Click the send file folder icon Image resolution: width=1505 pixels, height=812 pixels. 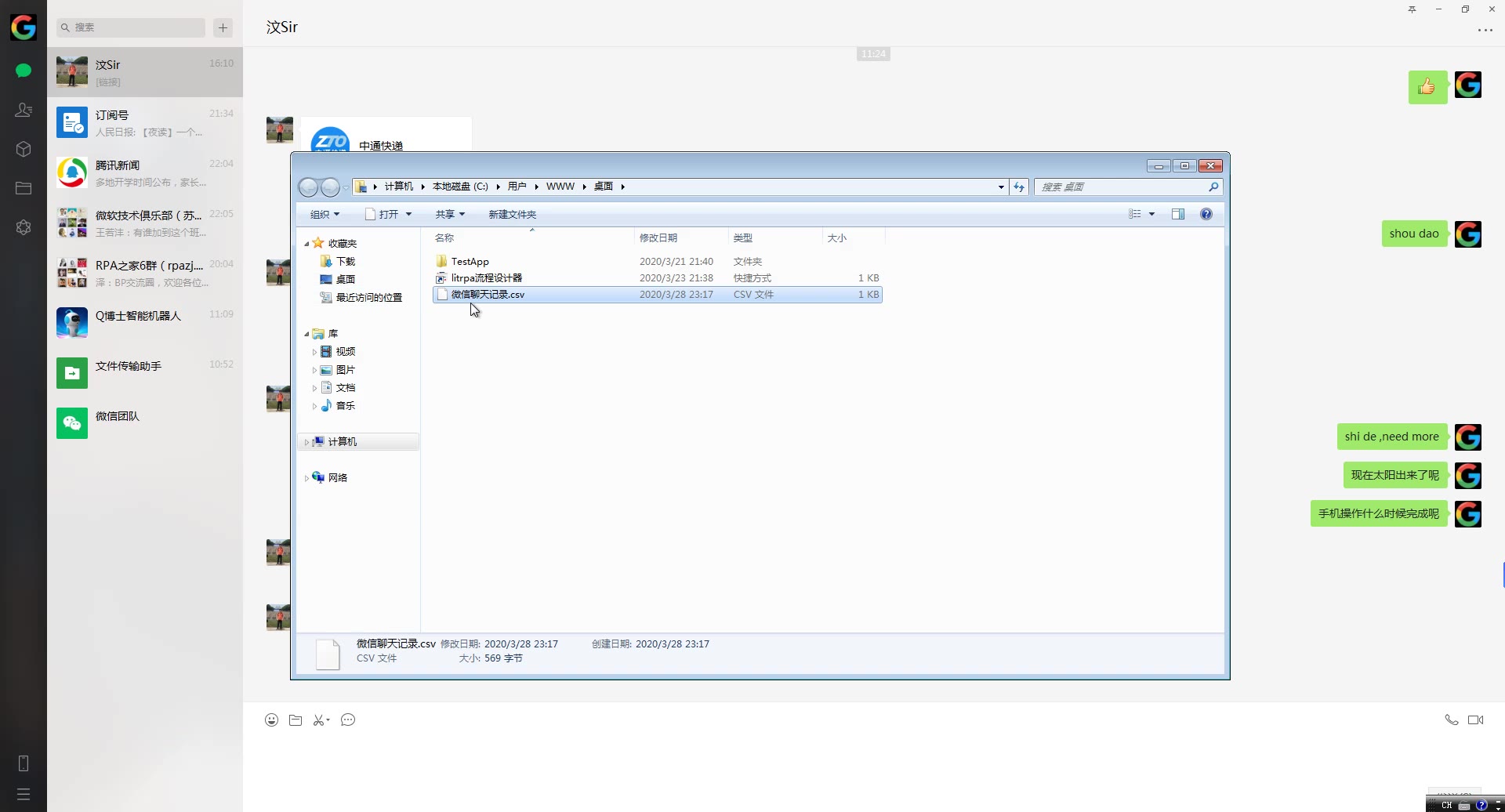(296, 720)
